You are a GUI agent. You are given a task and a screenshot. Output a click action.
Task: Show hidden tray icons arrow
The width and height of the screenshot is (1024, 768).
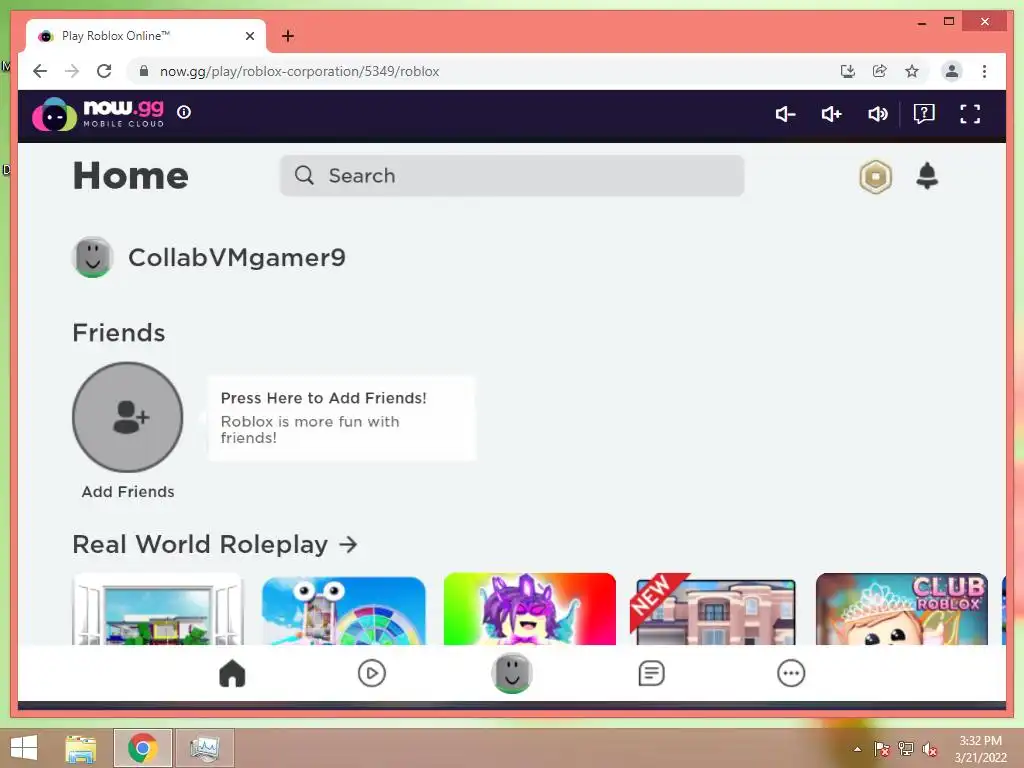(857, 749)
